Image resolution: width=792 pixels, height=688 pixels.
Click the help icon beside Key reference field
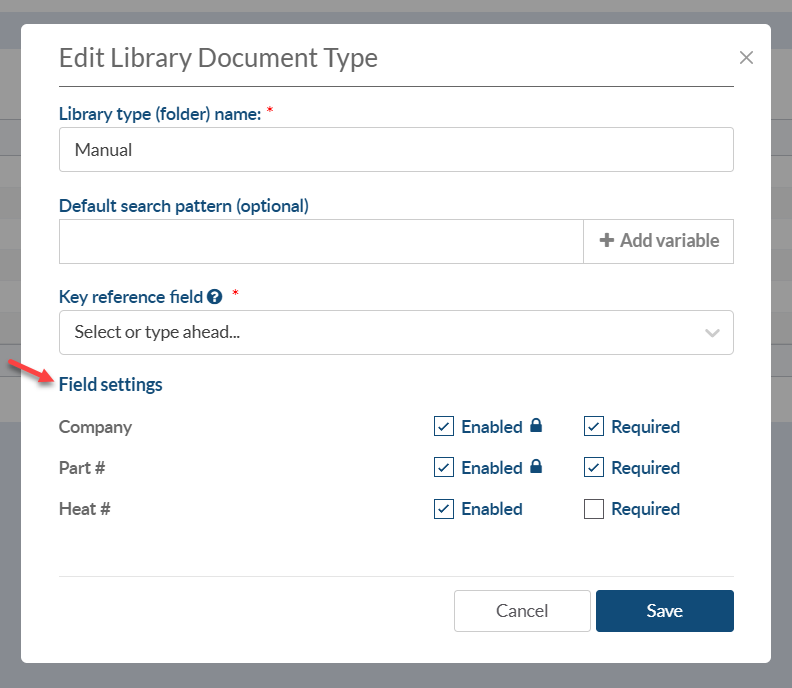point(214,297)
